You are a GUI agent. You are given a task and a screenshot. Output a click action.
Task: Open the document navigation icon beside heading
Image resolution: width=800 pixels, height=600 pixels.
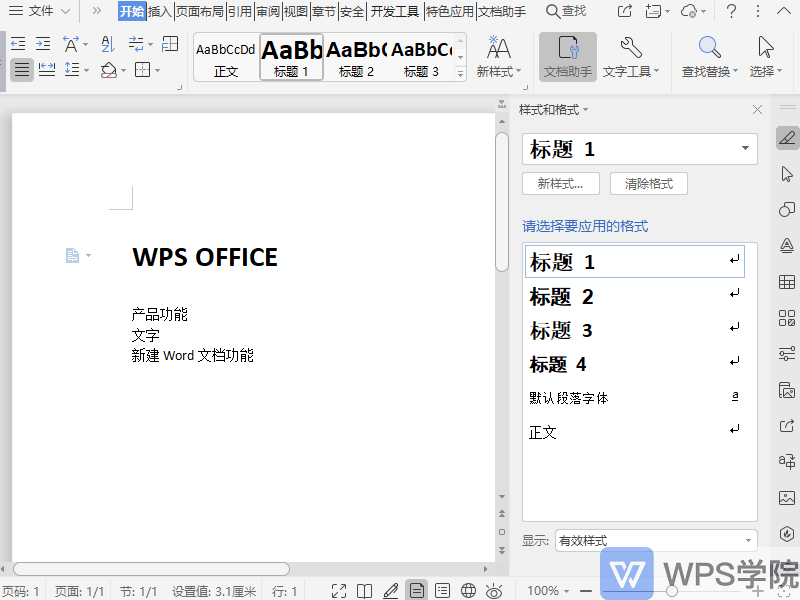[x=78, y=255]
